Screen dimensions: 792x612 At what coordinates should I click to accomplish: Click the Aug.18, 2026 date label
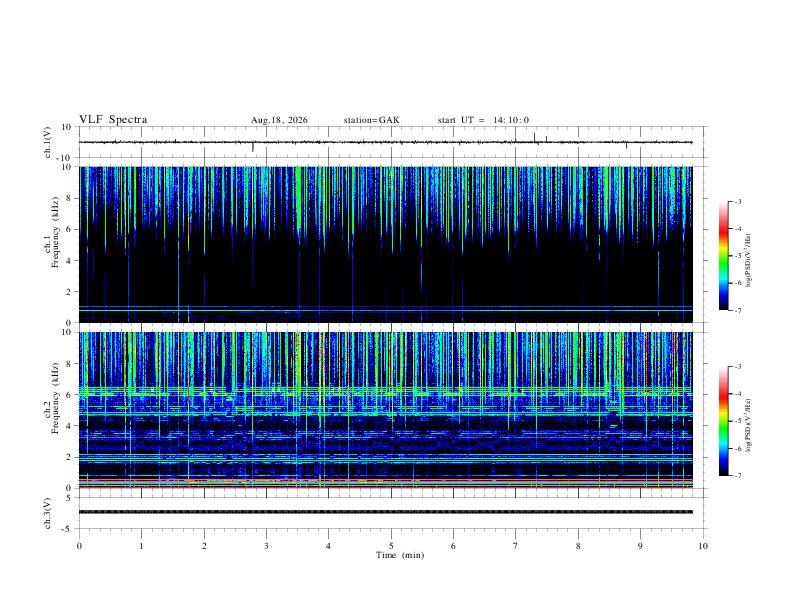pyautogui.click(x=279, y=120)
